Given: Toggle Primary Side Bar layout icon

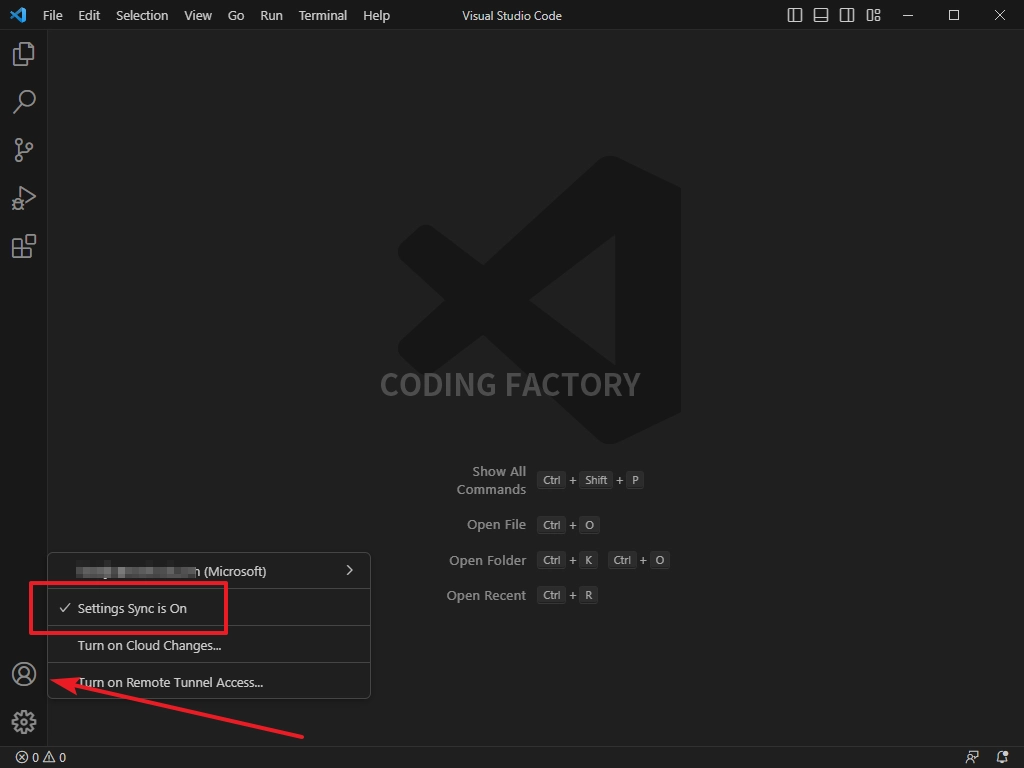Looking at the screenshot, I should click(x=795, y=15).
